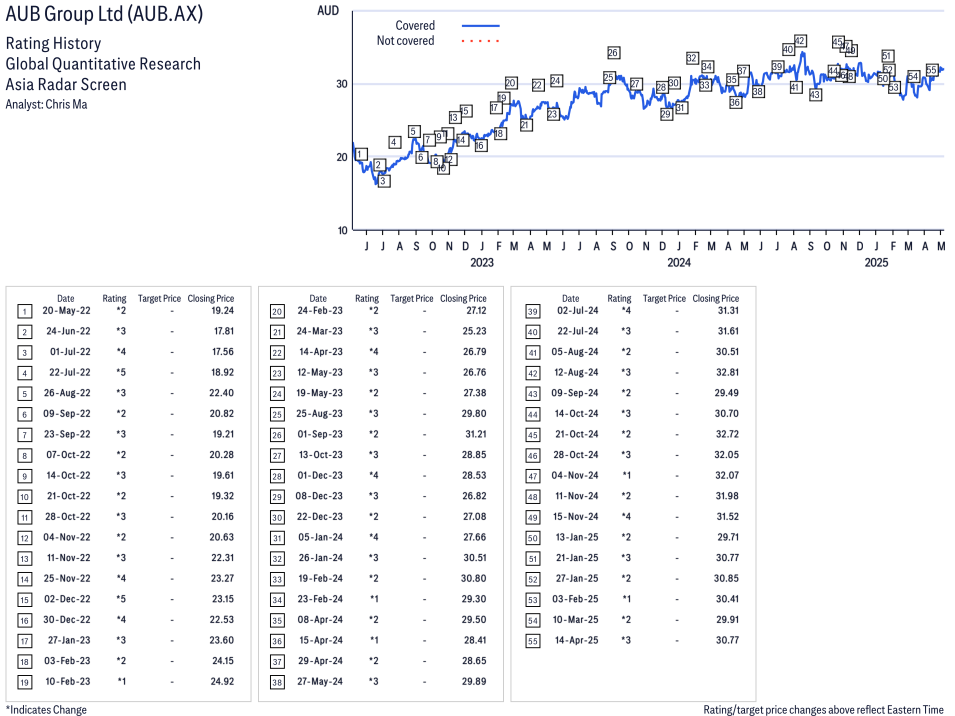
Task: Click the date cell '22-Jul-22'
Action: pyautogui.click(x=69, y=373)
